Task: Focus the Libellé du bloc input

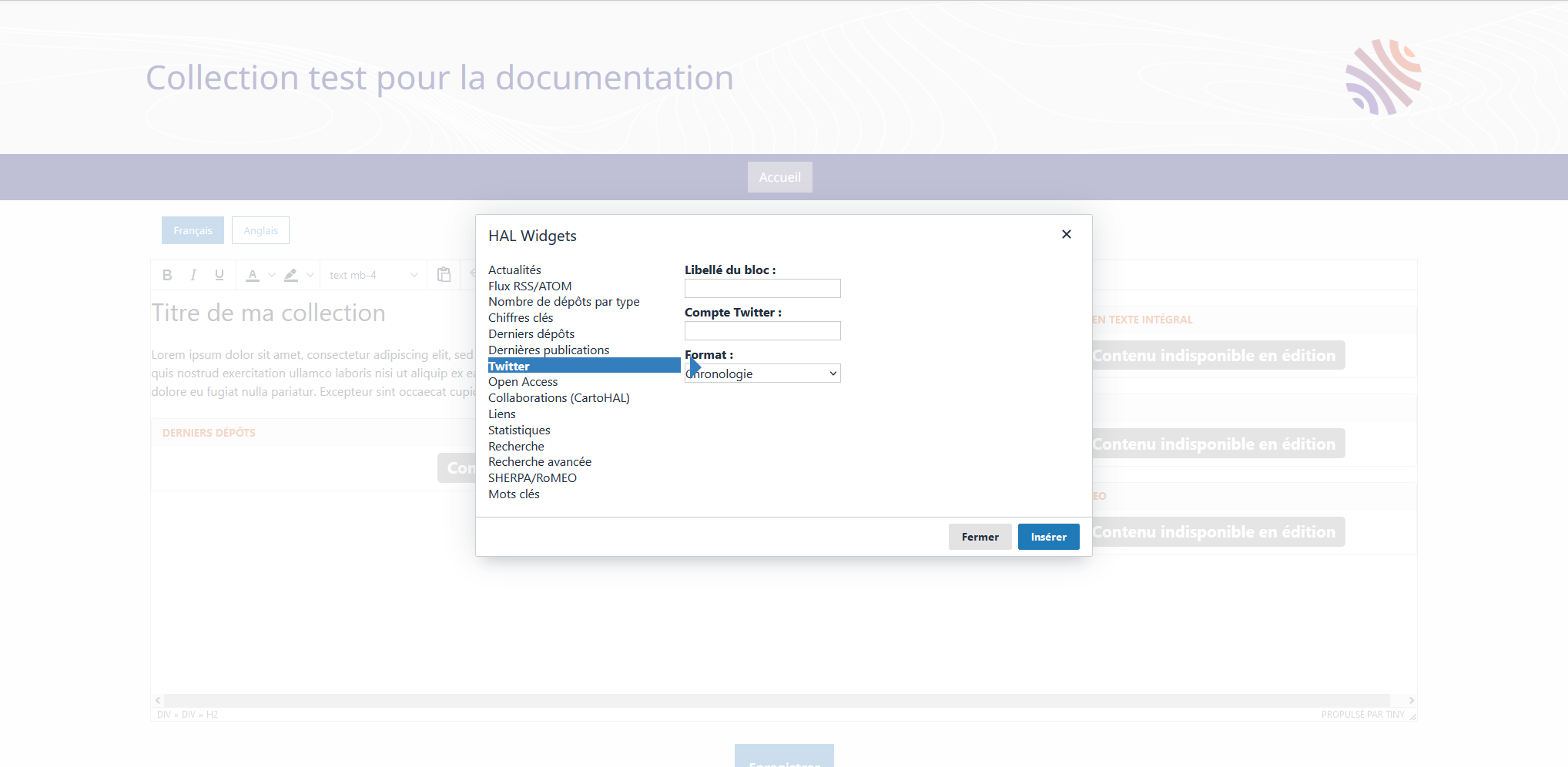Action: pyautogui.click(x=762, y=288)
